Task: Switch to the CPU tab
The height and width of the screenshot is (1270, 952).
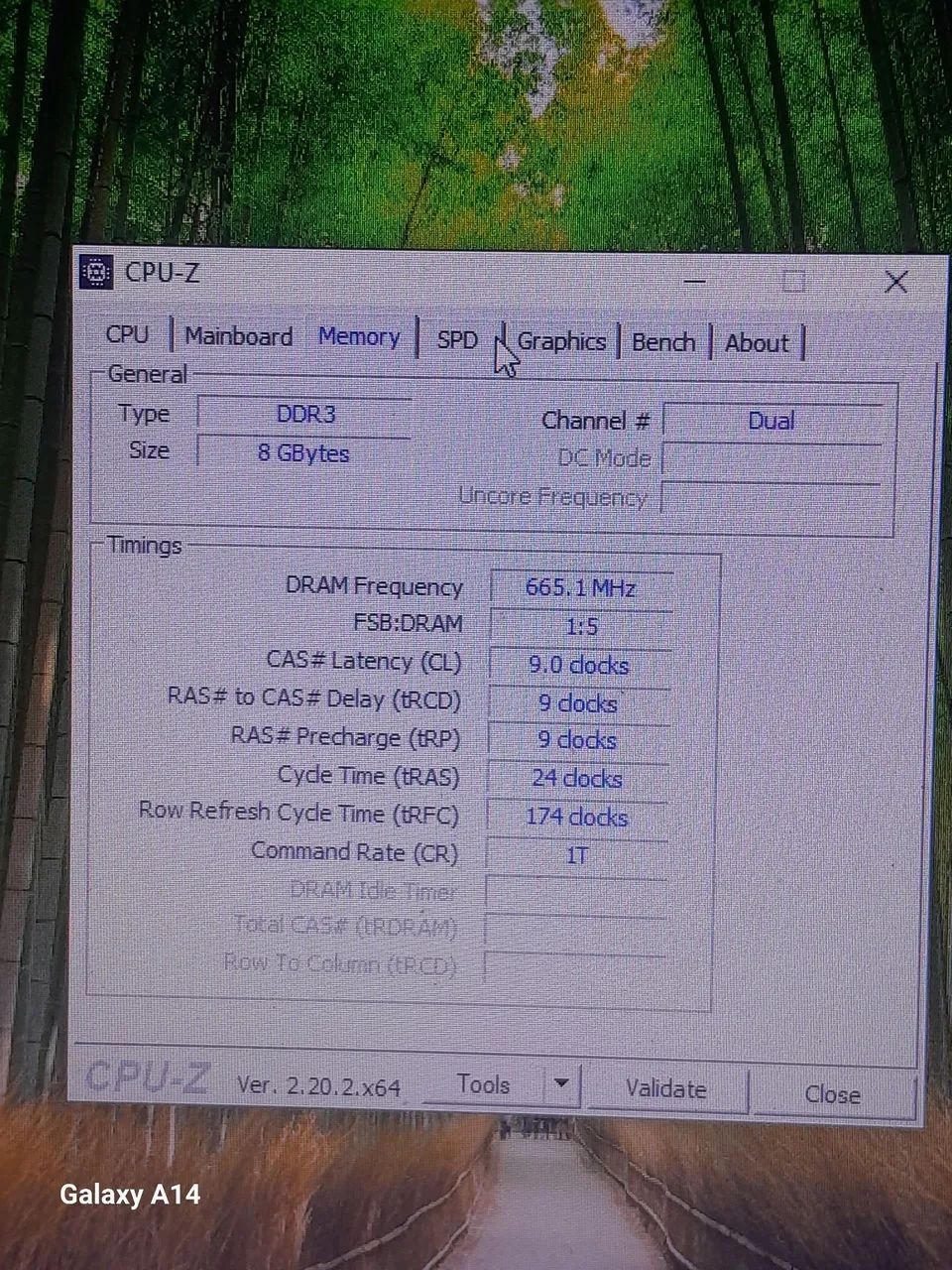Action: 127,334
